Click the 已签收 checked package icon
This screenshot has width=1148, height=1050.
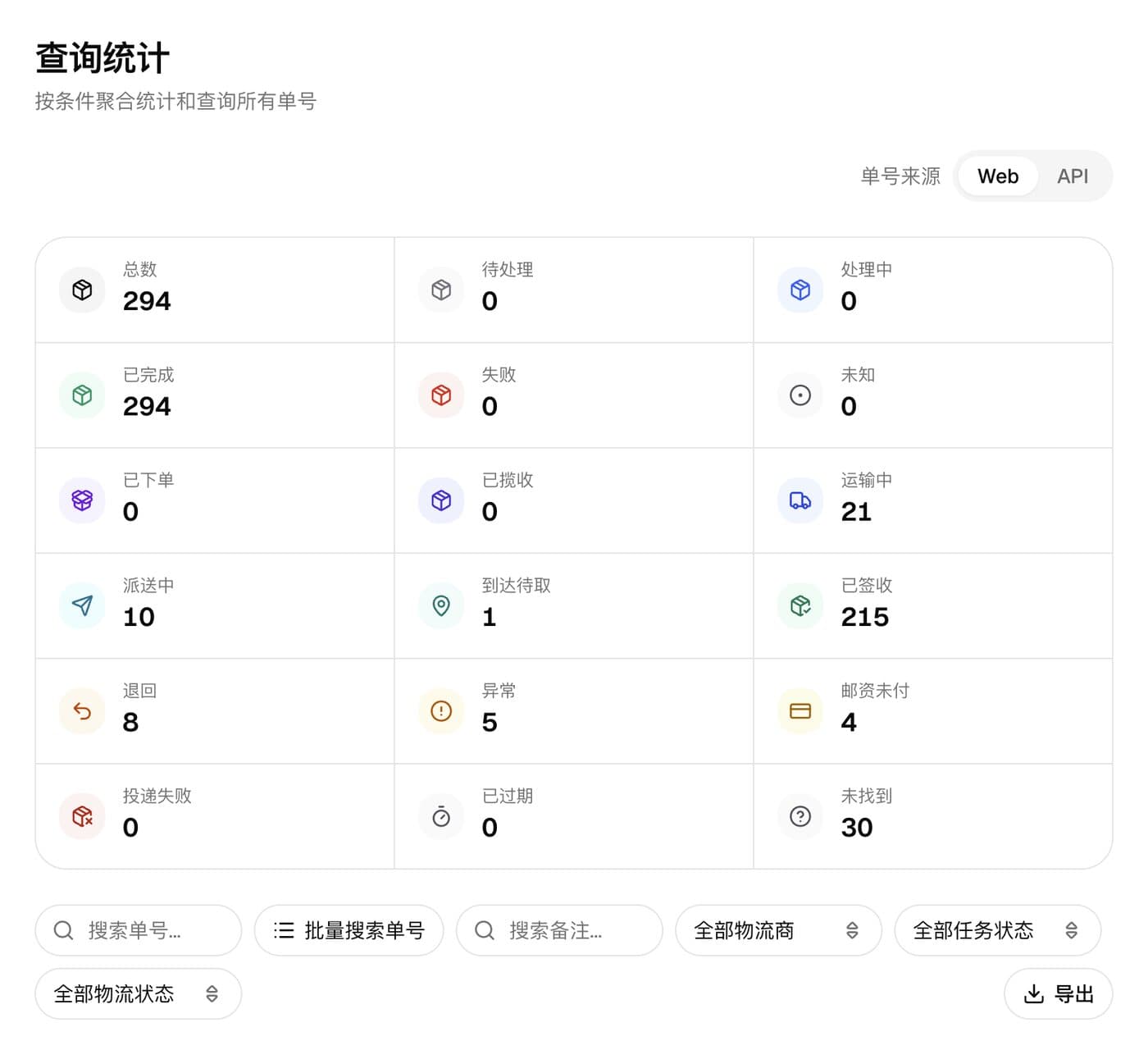[x=800, y=605]
